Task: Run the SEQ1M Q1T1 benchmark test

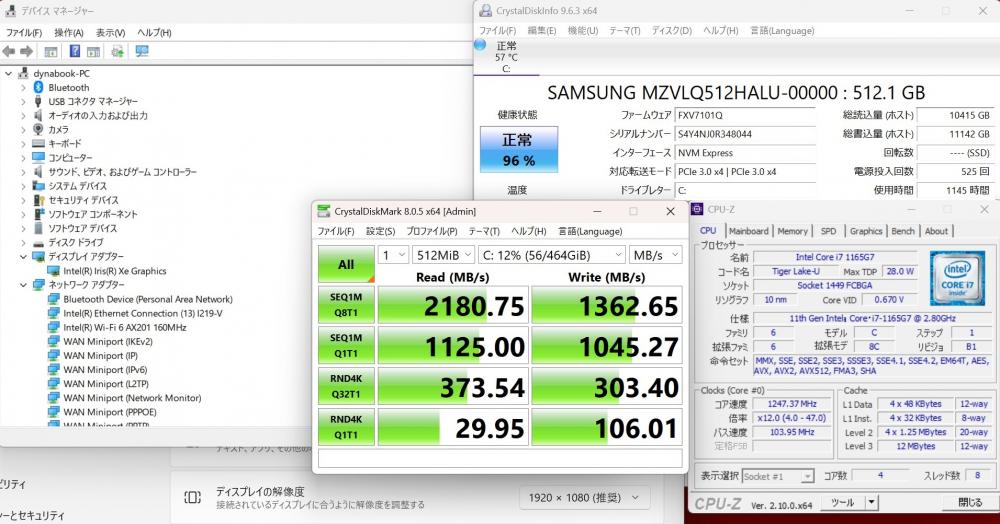Action: tap(346, 346)
